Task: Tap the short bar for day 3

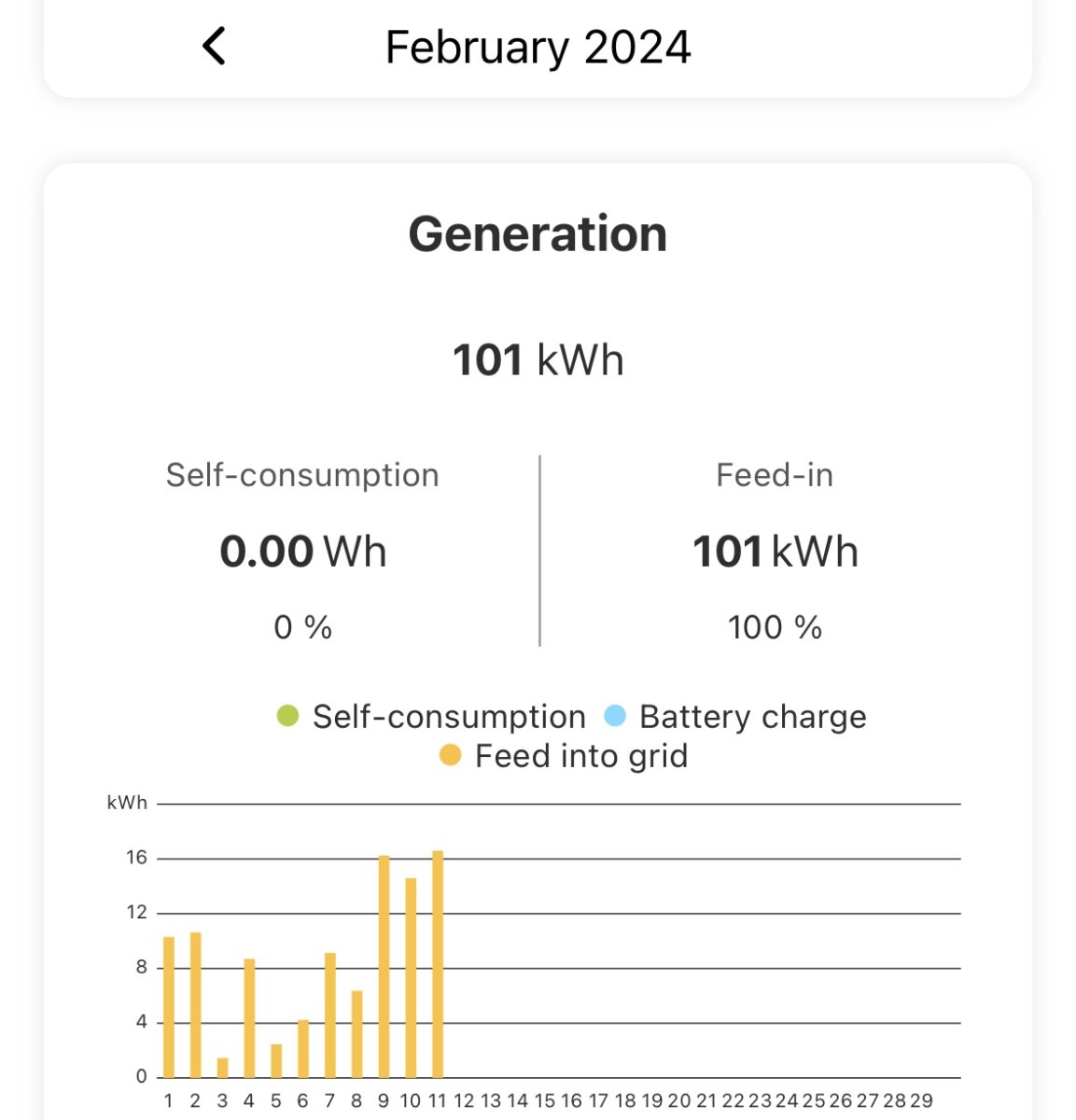Action: coord(222,1068)
